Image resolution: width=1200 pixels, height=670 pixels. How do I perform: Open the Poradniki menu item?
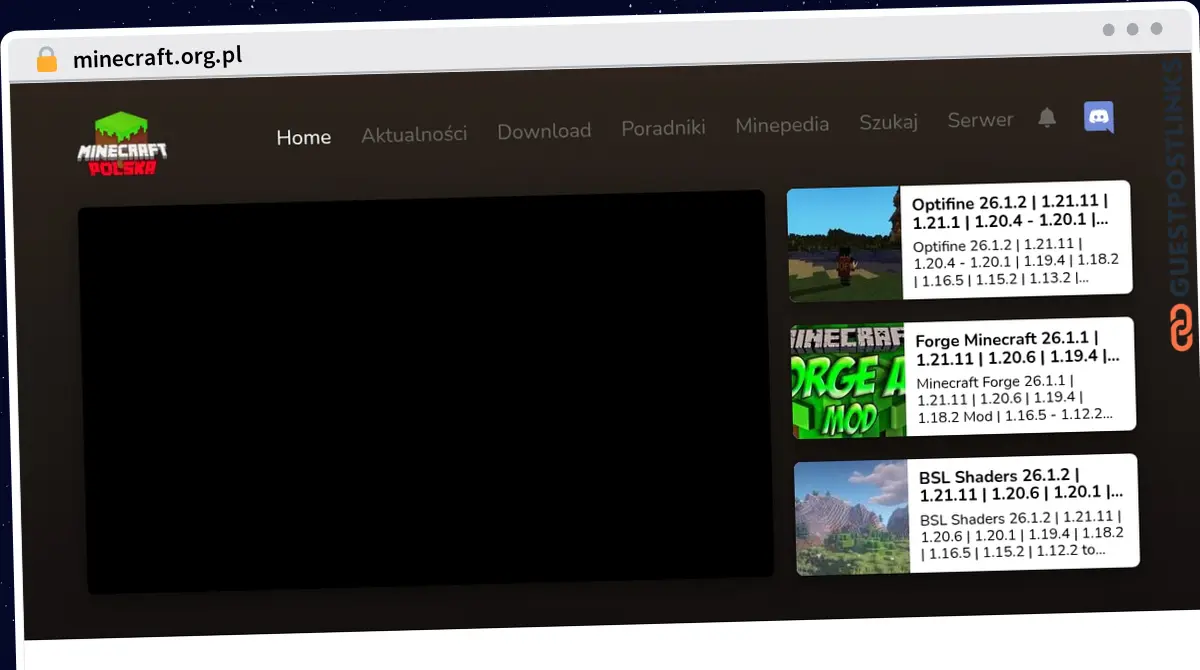(664, 127)
